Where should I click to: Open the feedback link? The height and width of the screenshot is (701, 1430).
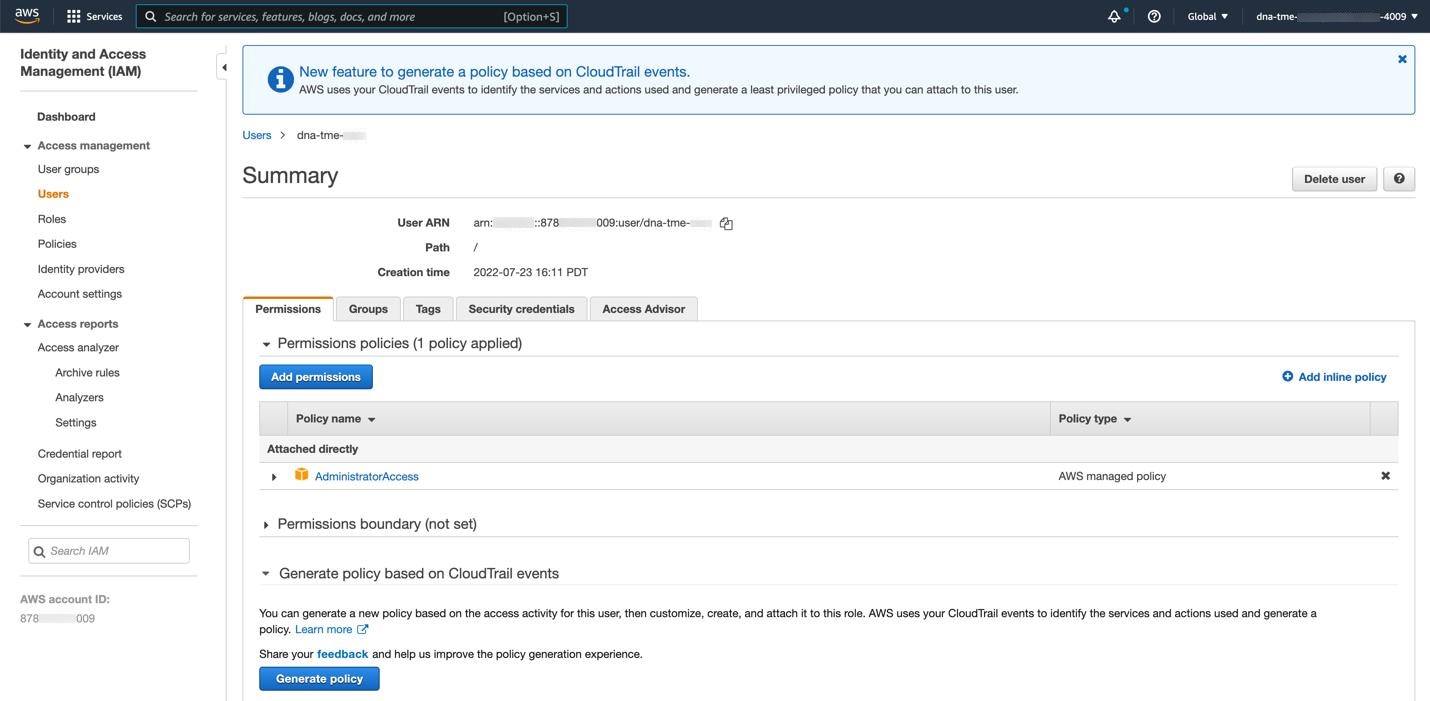[343, 654]
